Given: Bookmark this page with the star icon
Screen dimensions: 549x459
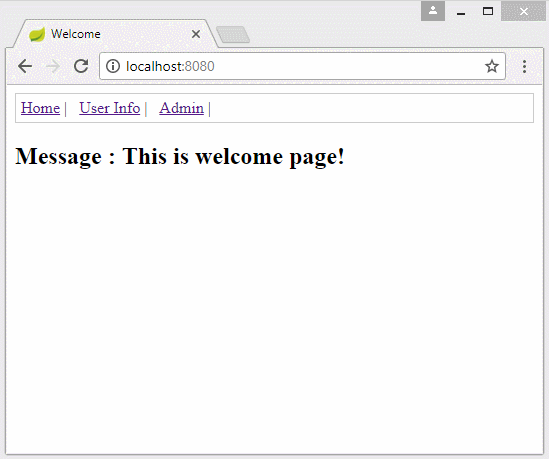Looking at the screenshot, I should coord(492,66).
